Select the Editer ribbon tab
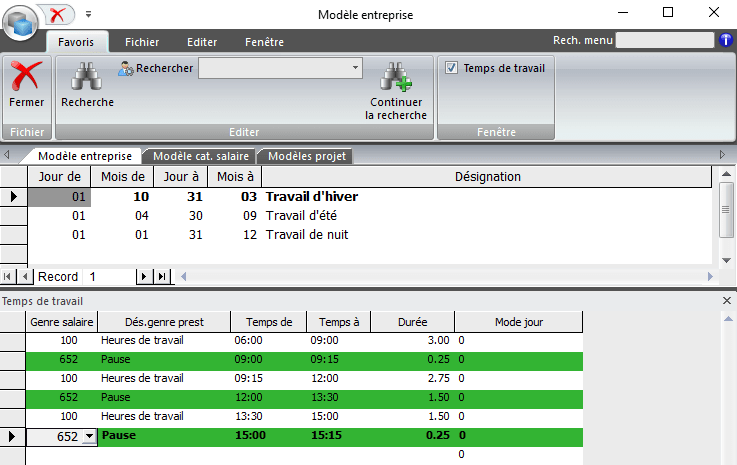This screenshot has height=465, width=737. coord(202,42)
